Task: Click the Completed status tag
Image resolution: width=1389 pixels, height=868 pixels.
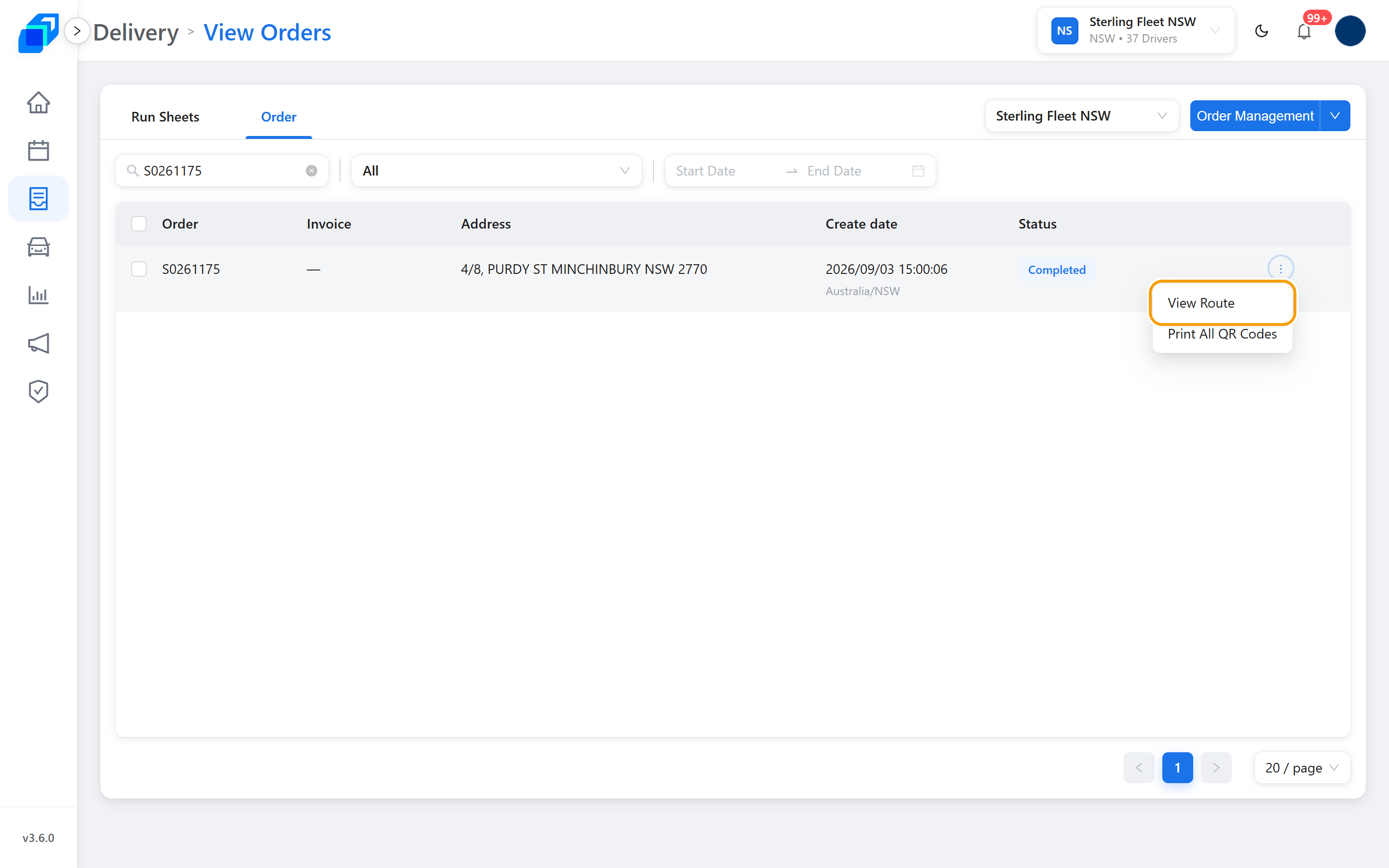Action: pyautogui.click(x=1057, y=270)
